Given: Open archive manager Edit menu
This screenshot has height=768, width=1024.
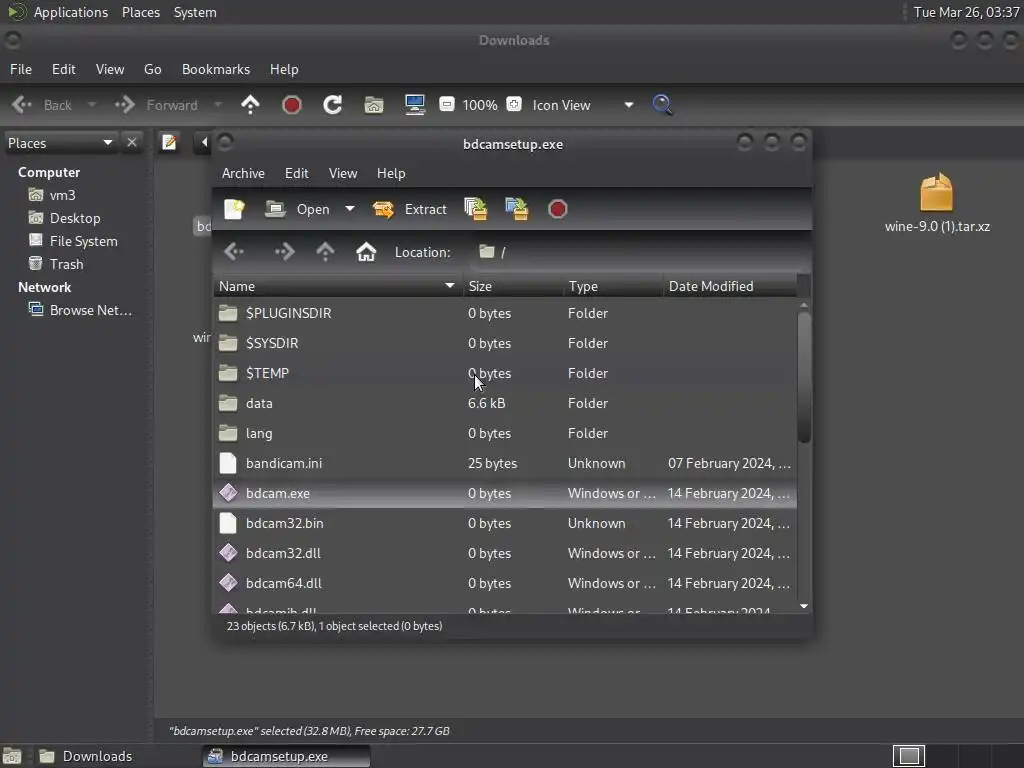Looking at the screenshot, I should click(x=296, y=173).
